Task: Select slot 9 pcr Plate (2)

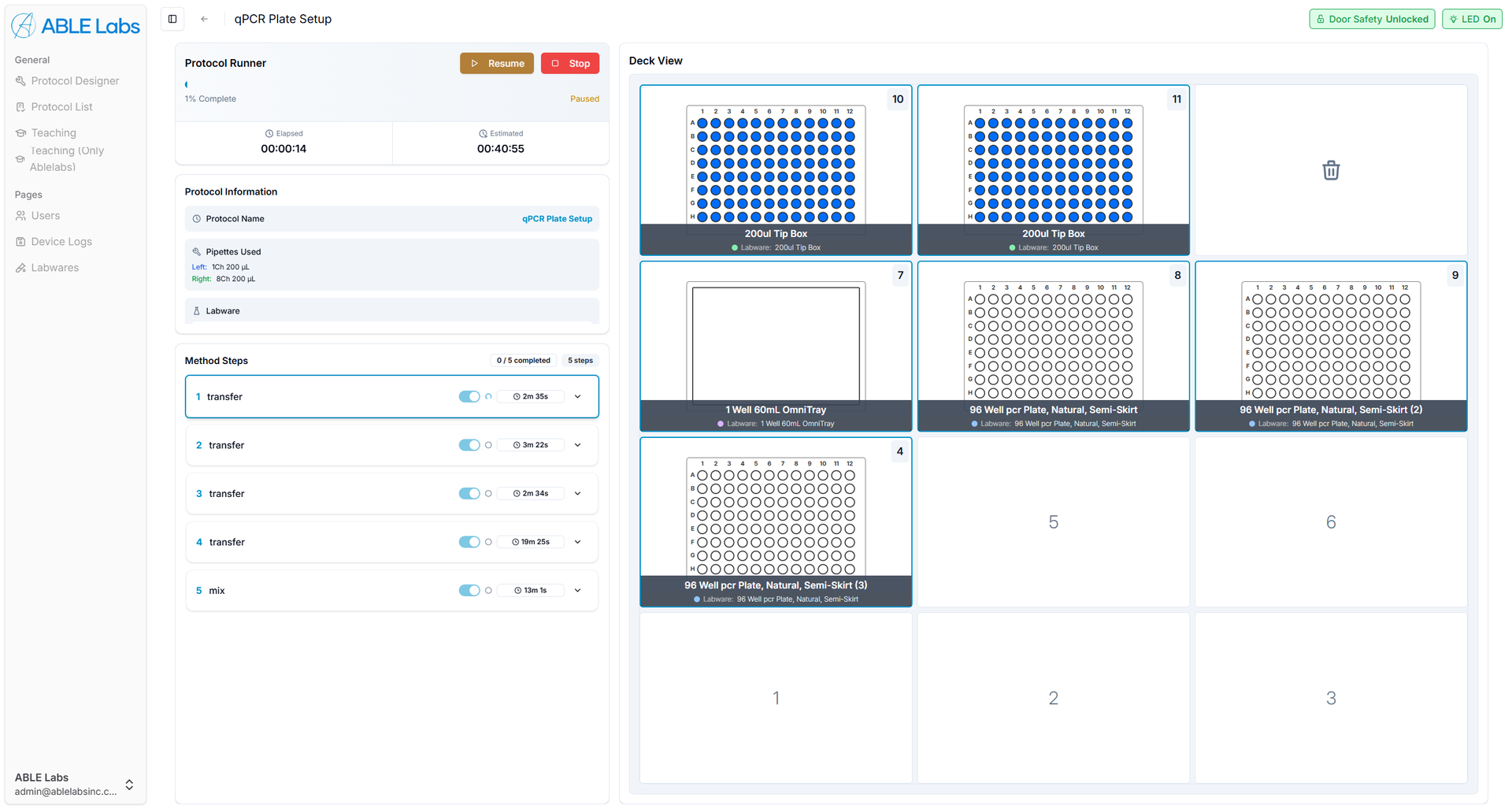Action: coord(1331,346)
